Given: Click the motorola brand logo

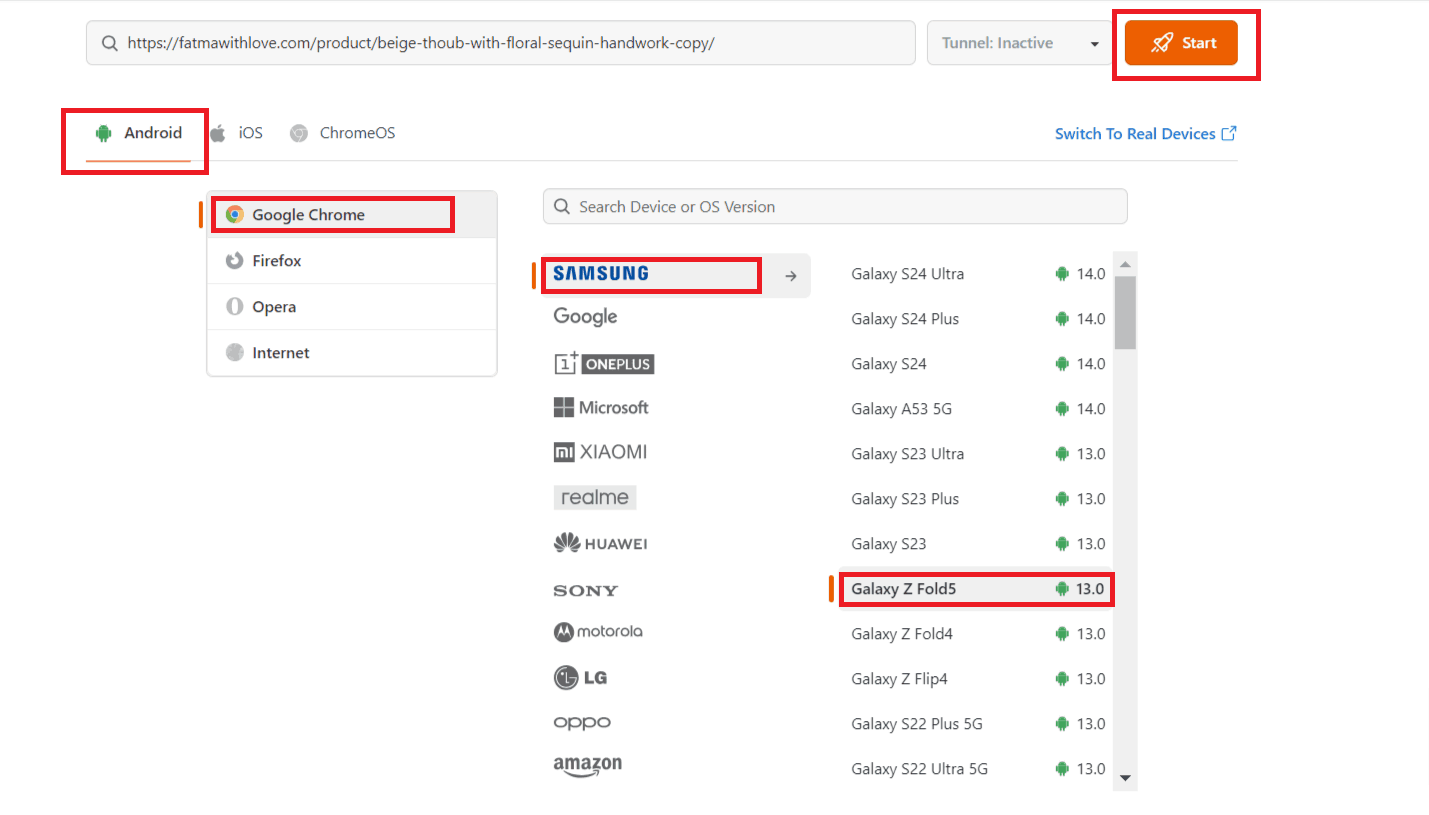Looking at the screenshot, I should [598, 631].
